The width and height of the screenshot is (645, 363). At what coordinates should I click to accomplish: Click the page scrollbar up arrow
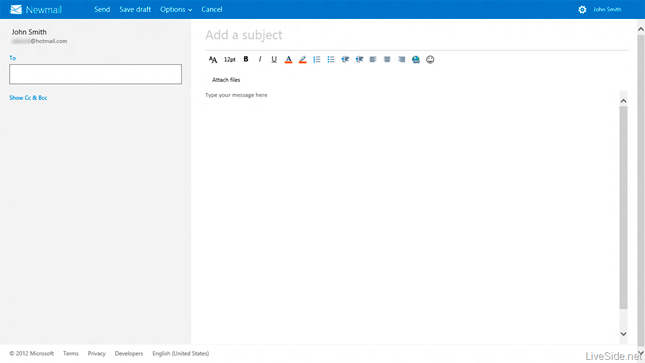pos(641,29)
